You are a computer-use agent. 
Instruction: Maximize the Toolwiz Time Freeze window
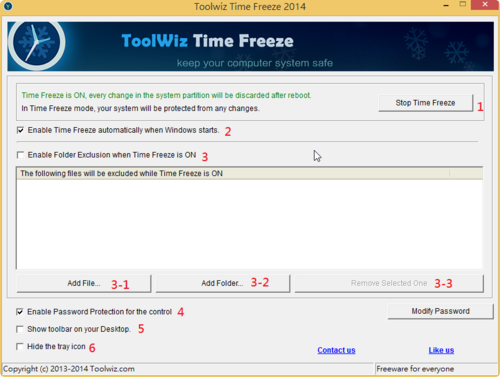click(463, 5)
